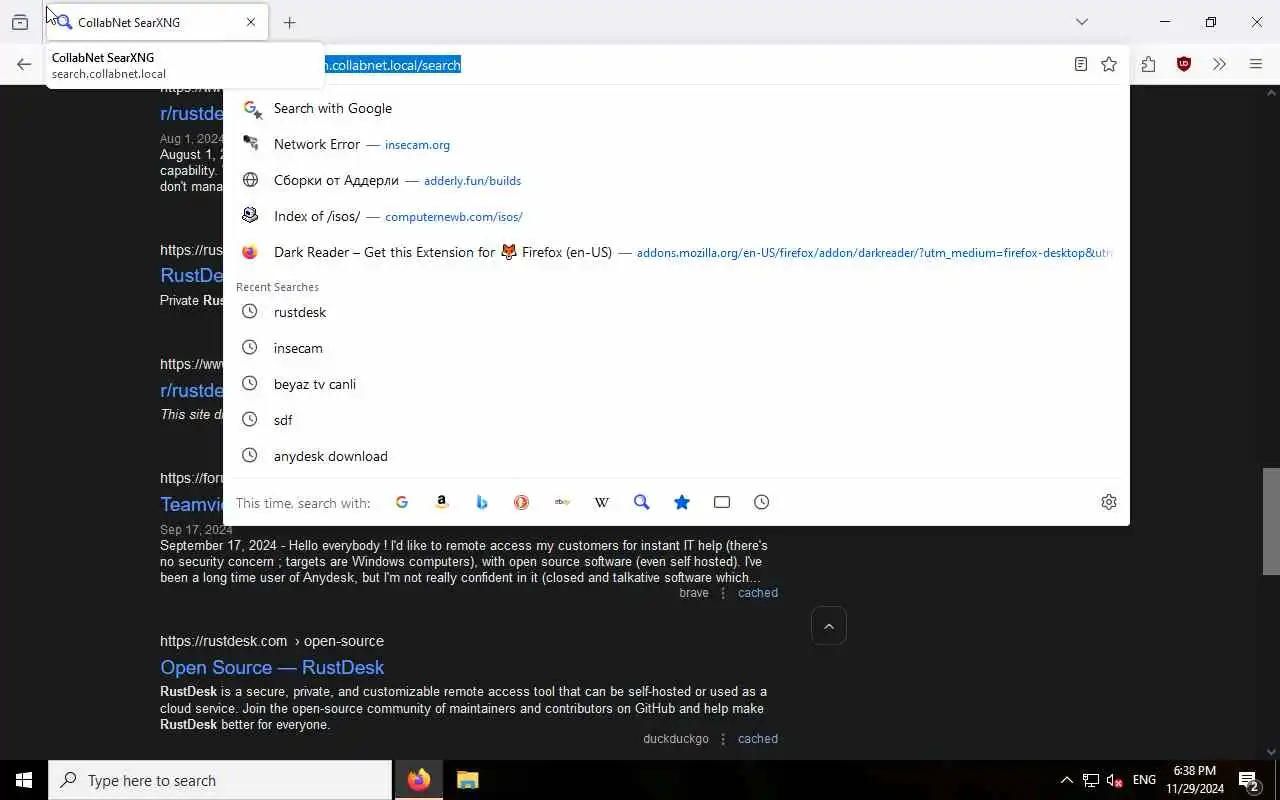Image resolution: width=1280 pixels, height=800 pixels.
Task: Open the clock showing 6:38 PM
Action: pos(1195,780)
